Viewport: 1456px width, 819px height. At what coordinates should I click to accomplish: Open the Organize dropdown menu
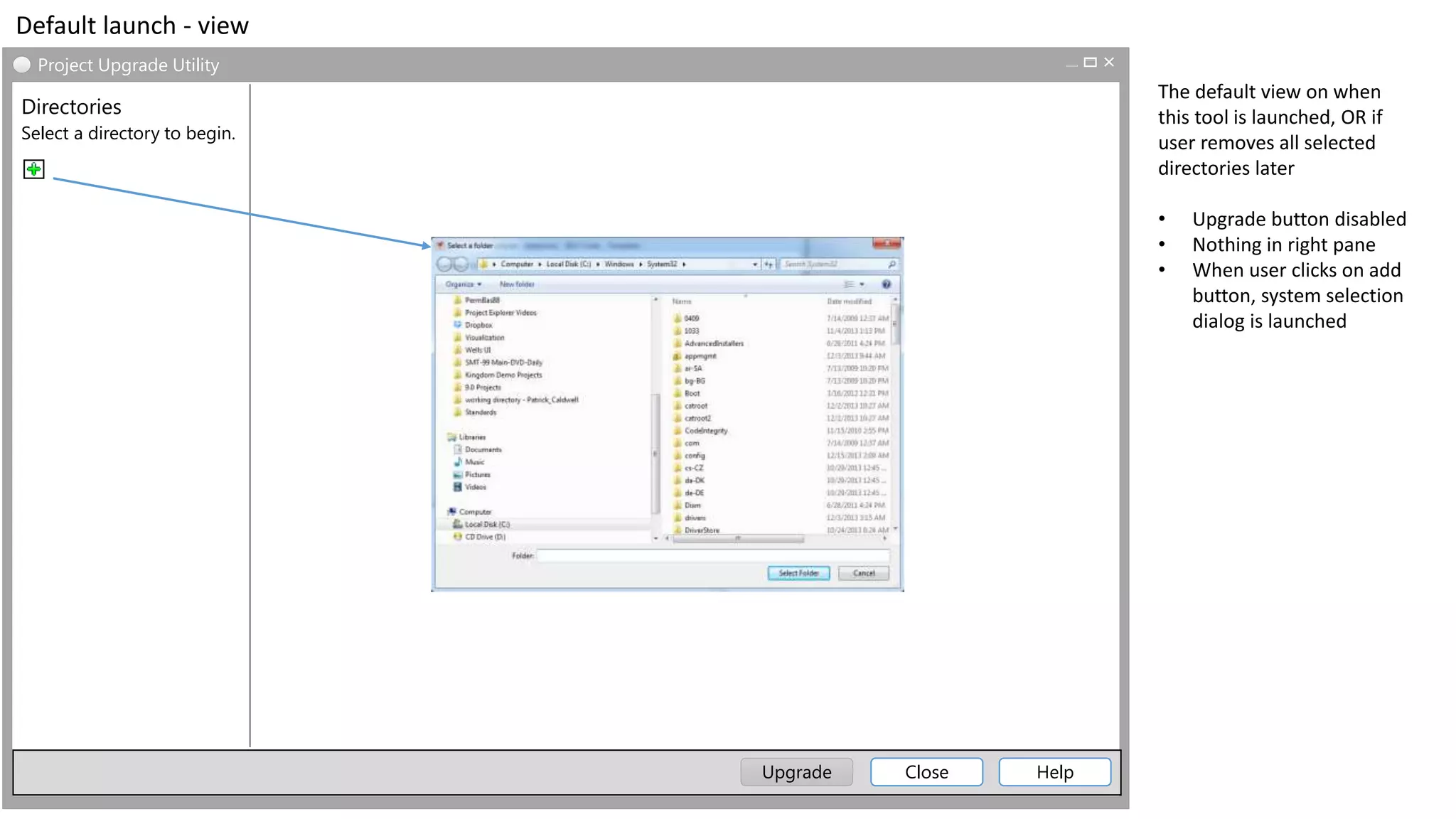(463, 284)
